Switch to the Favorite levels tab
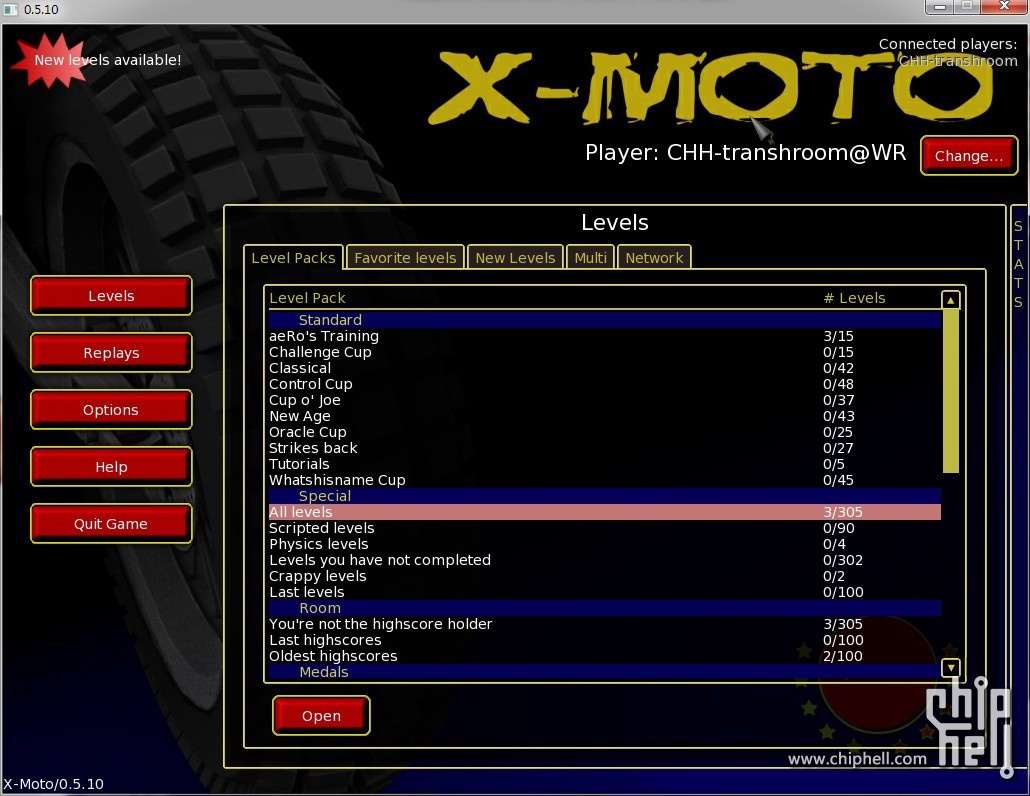This screenshot has height=796, width=1030. pos(405,257)
